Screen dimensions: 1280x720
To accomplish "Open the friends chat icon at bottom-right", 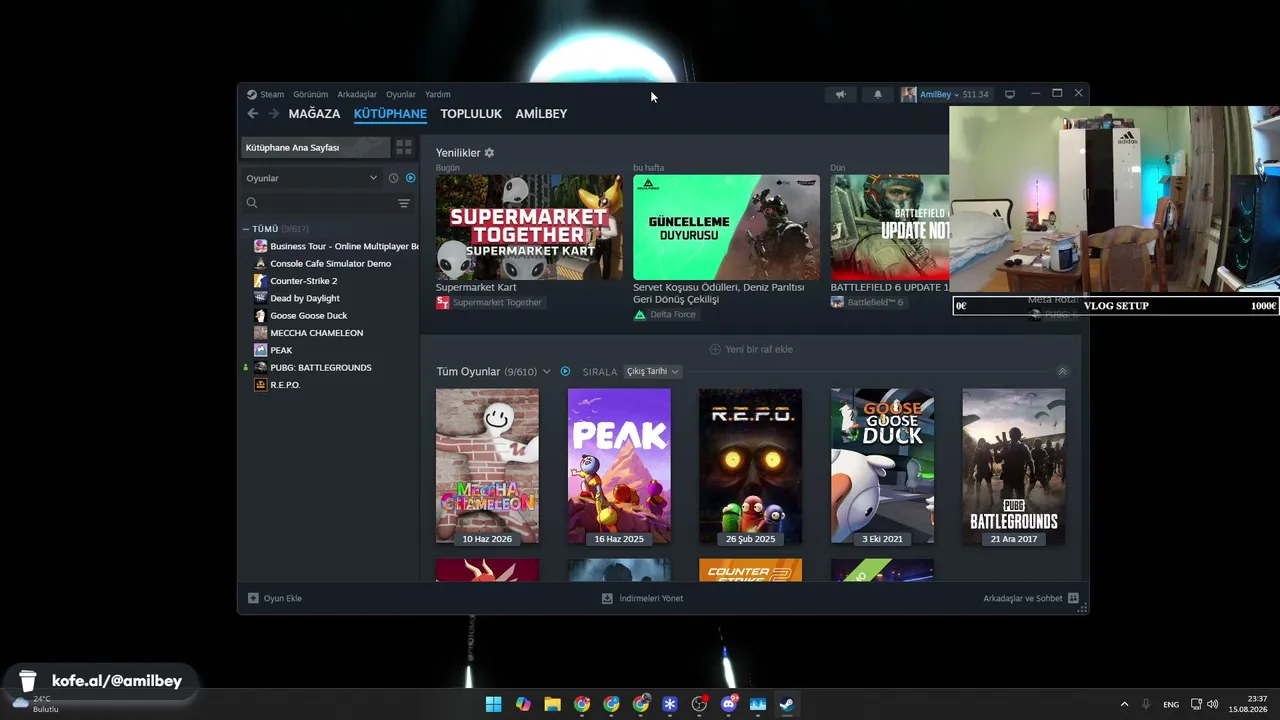I will tap(1073, 598).
